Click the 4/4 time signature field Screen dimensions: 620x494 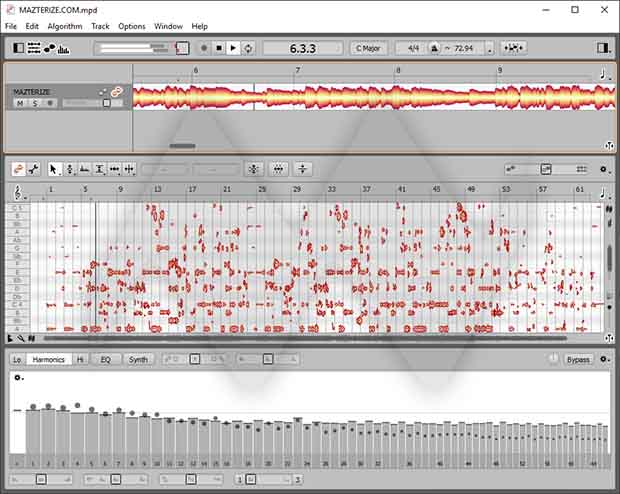(x=413, y=48)
